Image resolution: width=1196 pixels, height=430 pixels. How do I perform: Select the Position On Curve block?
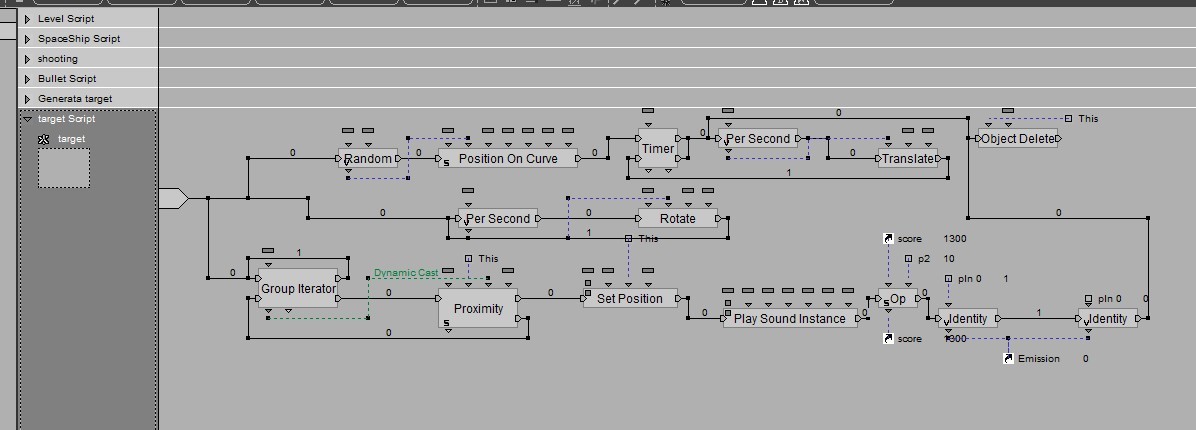click(x=508, y=159)
